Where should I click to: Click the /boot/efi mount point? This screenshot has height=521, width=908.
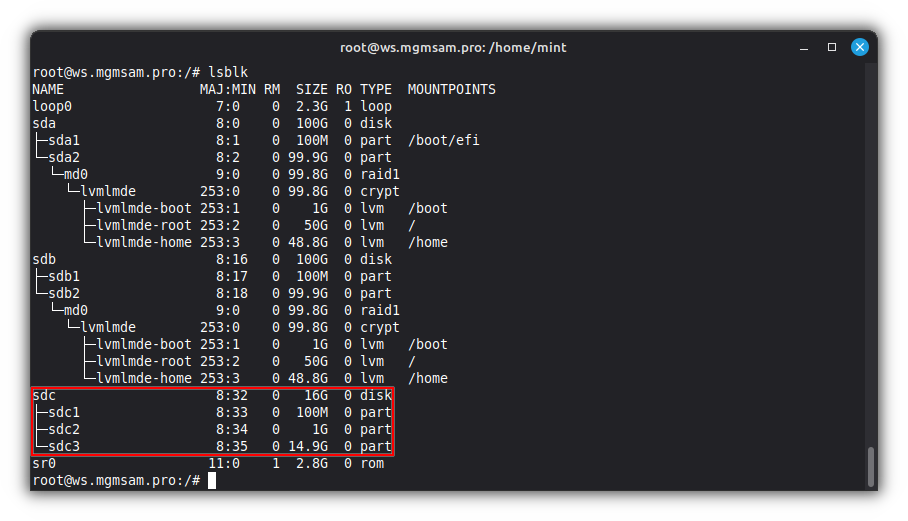(x=443, y=140)
